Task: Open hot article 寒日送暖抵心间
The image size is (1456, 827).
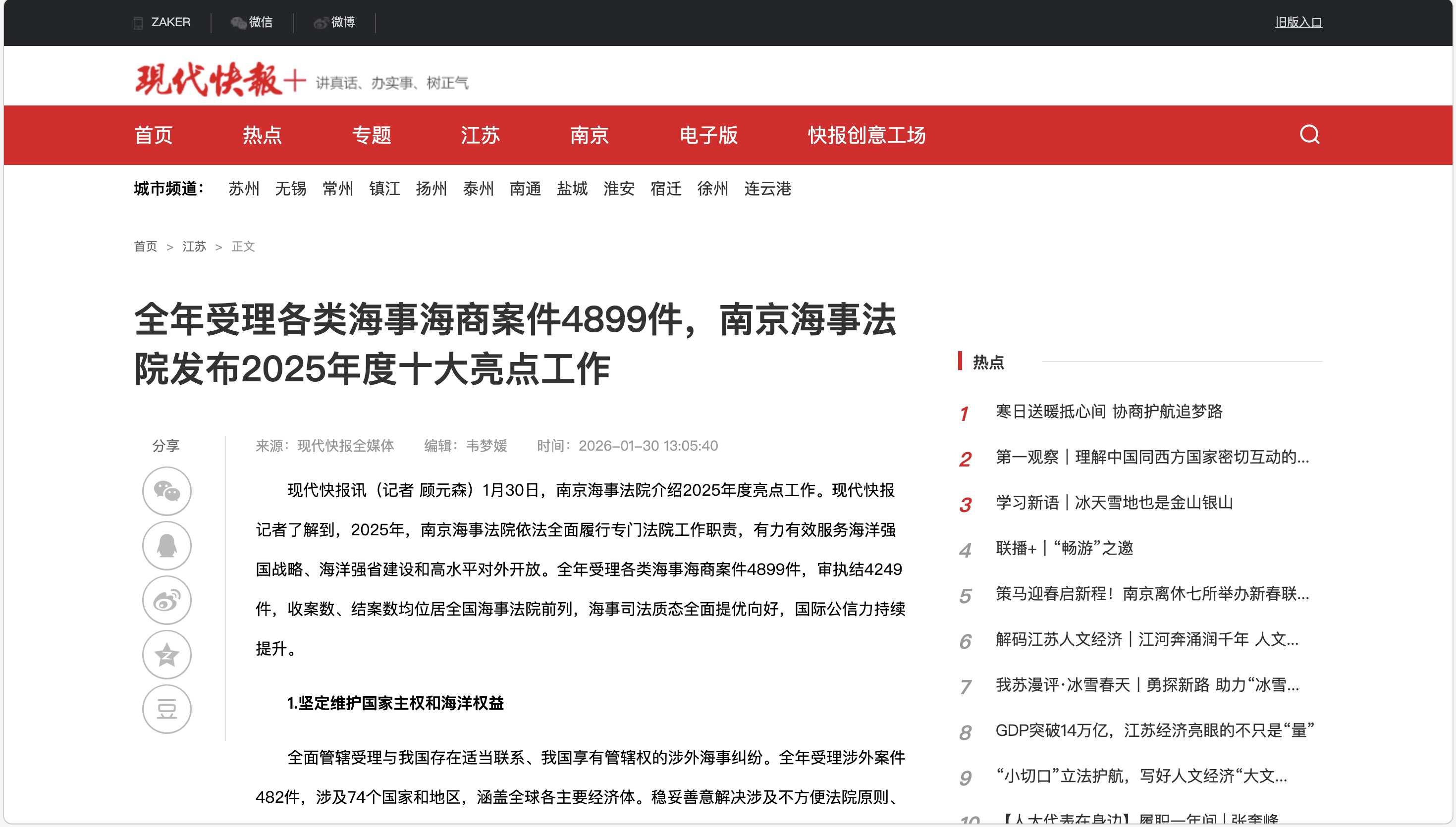Action: coord(1108,411)
